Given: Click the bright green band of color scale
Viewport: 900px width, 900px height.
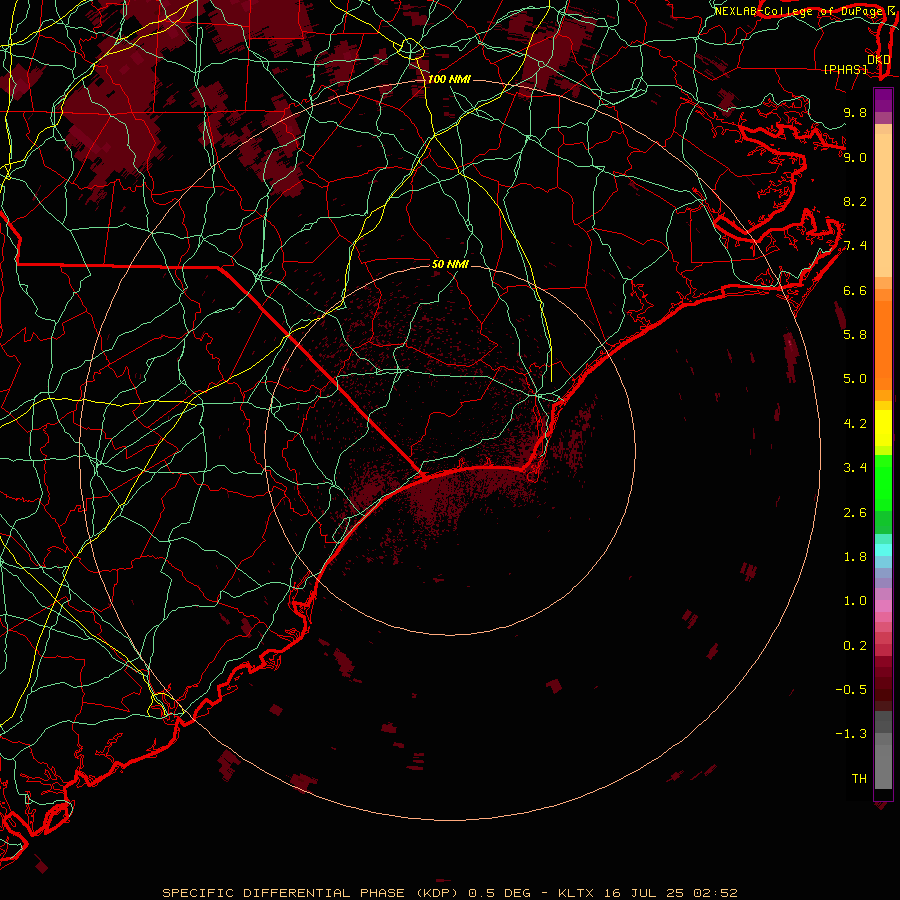Looking at the screenshot, I should [883, 482].
